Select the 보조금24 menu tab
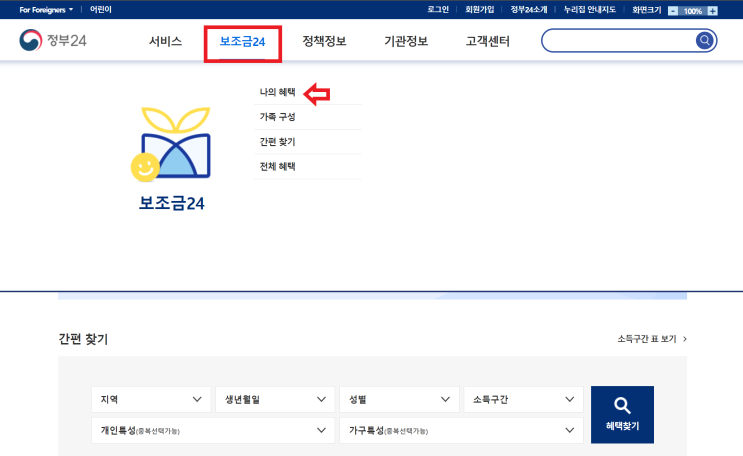 (242, 42)
